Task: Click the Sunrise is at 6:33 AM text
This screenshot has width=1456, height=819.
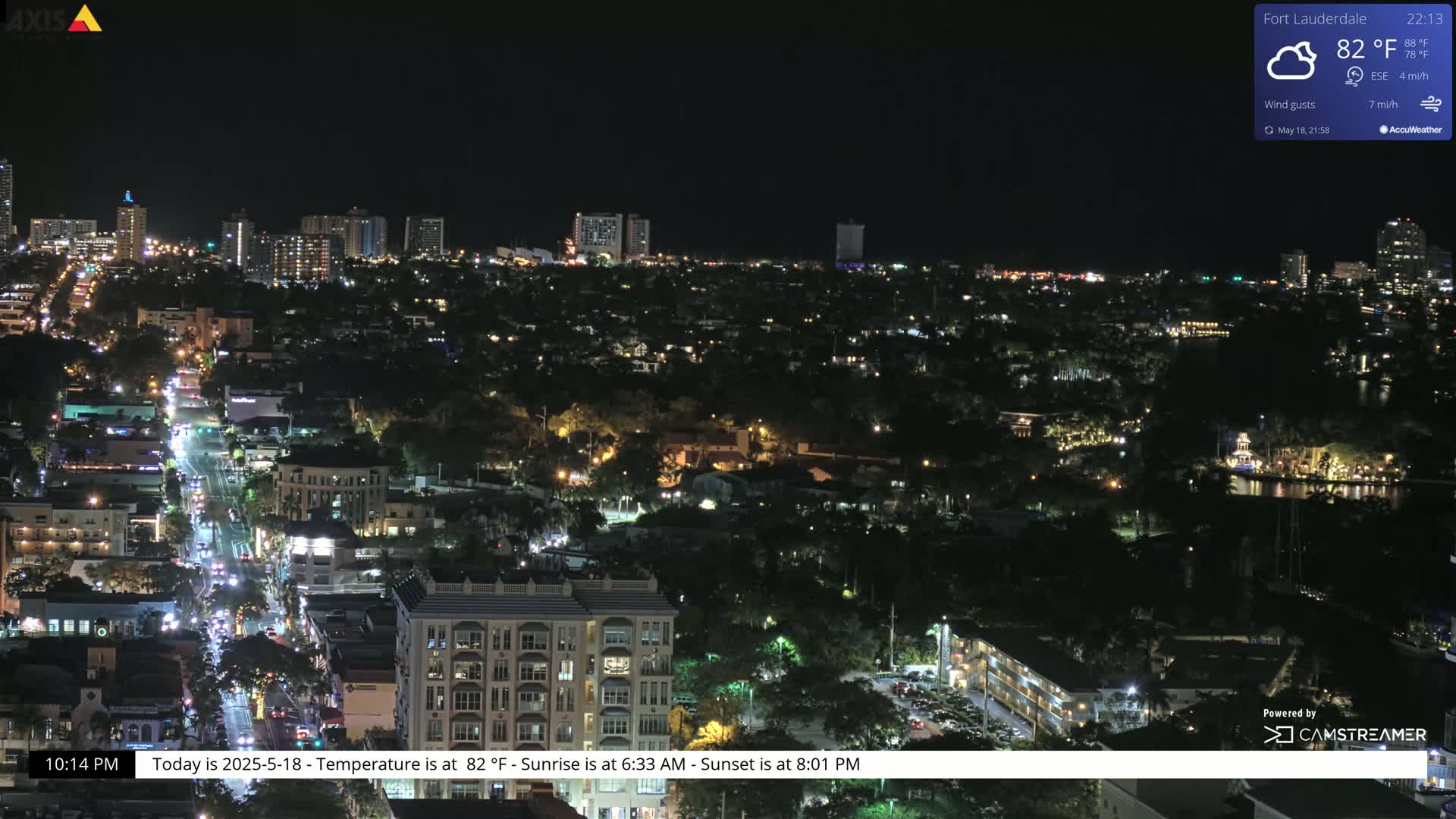Action: 603,764
